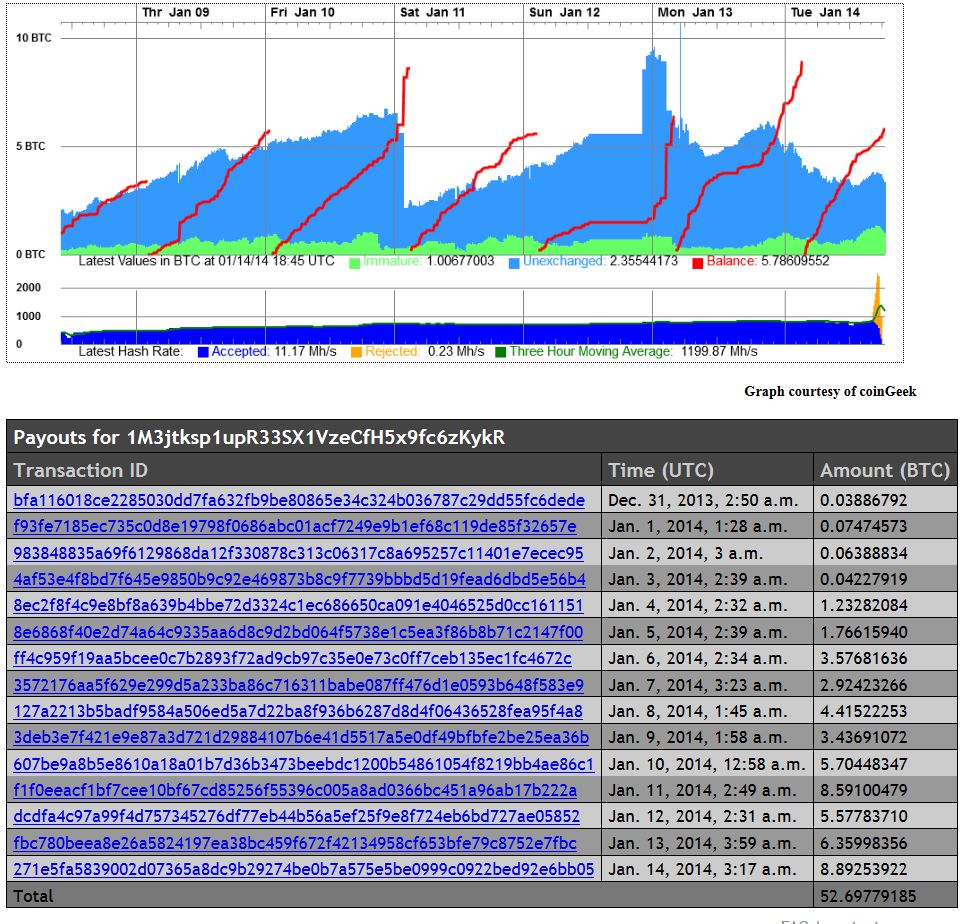
Task: Click the "Thr Jan 09" date label
Action: 175,12
